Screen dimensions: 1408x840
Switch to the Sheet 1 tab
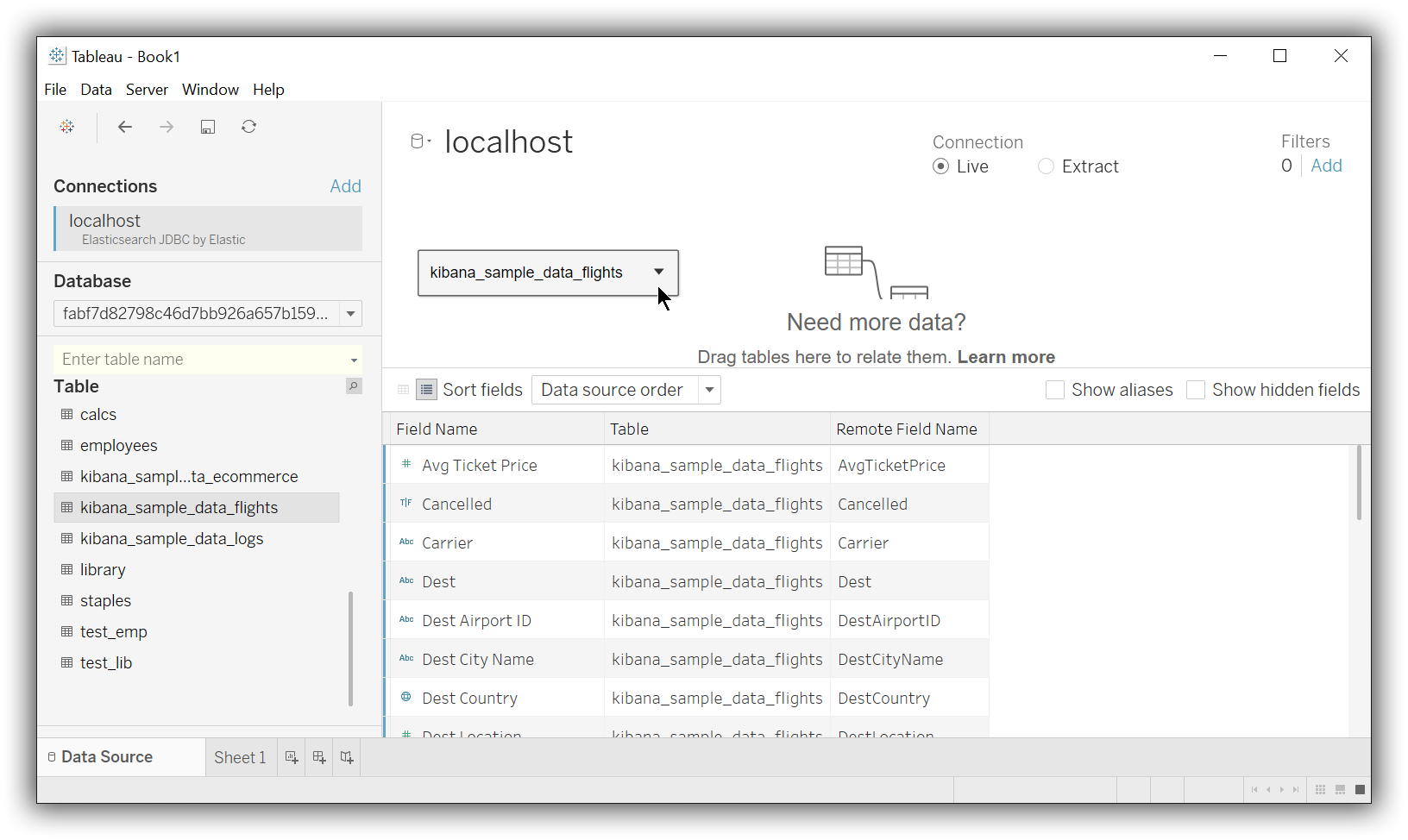pos(240,757)
